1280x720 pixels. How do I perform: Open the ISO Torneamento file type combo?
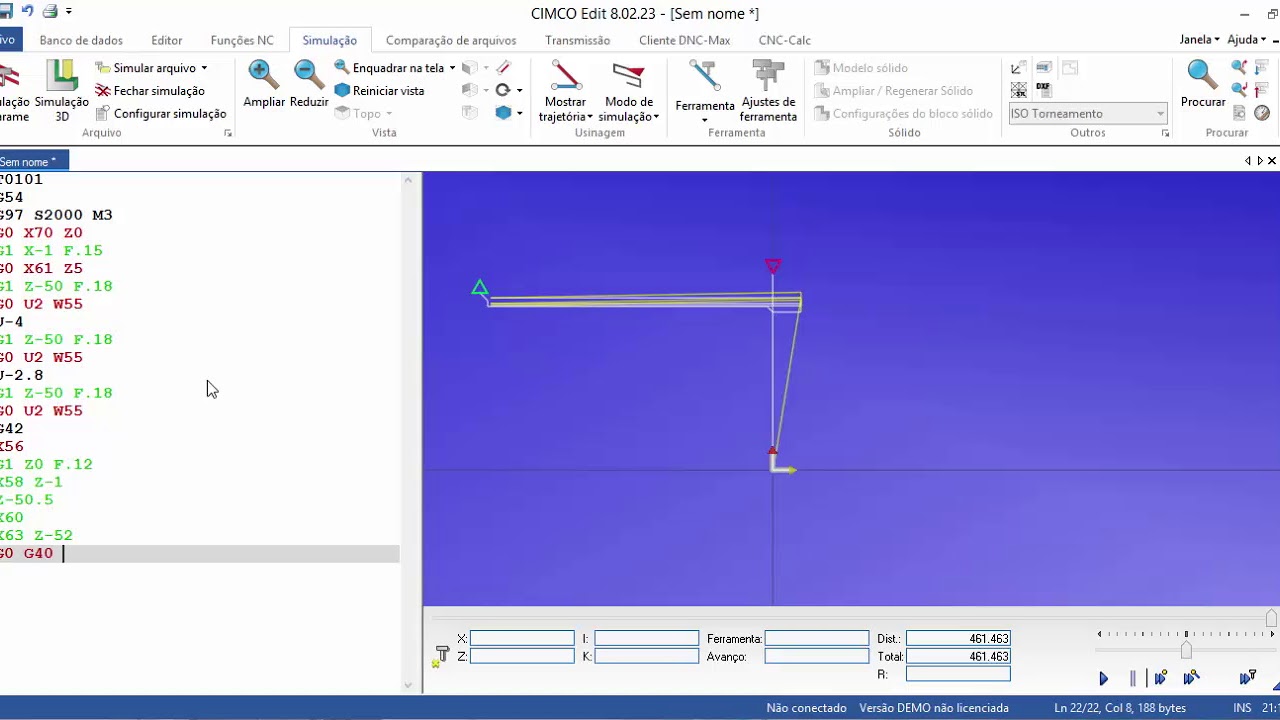tap(1088, 113)
